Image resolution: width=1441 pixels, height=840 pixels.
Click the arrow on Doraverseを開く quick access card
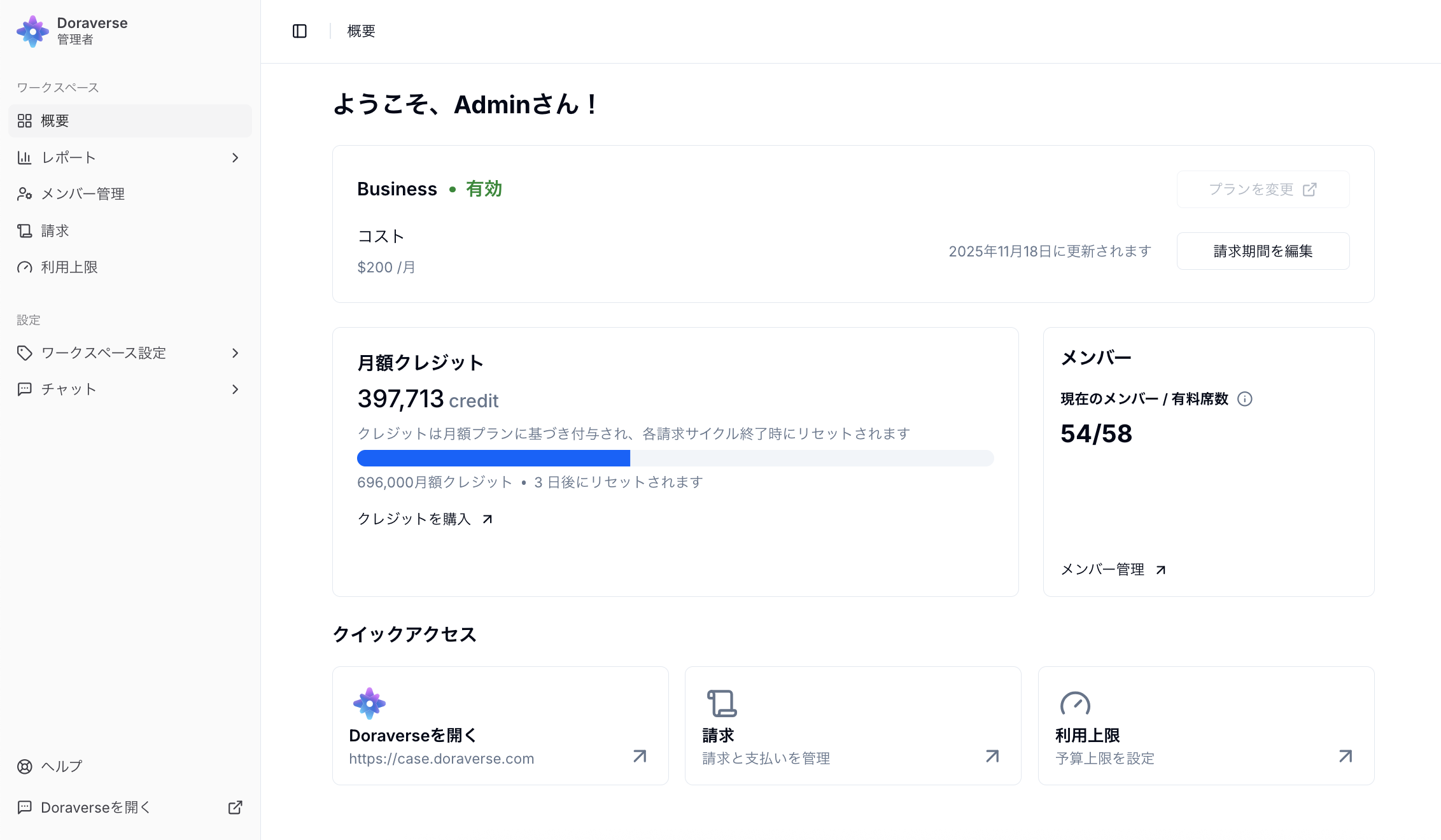pyautogui.click(x=640, y=756)
